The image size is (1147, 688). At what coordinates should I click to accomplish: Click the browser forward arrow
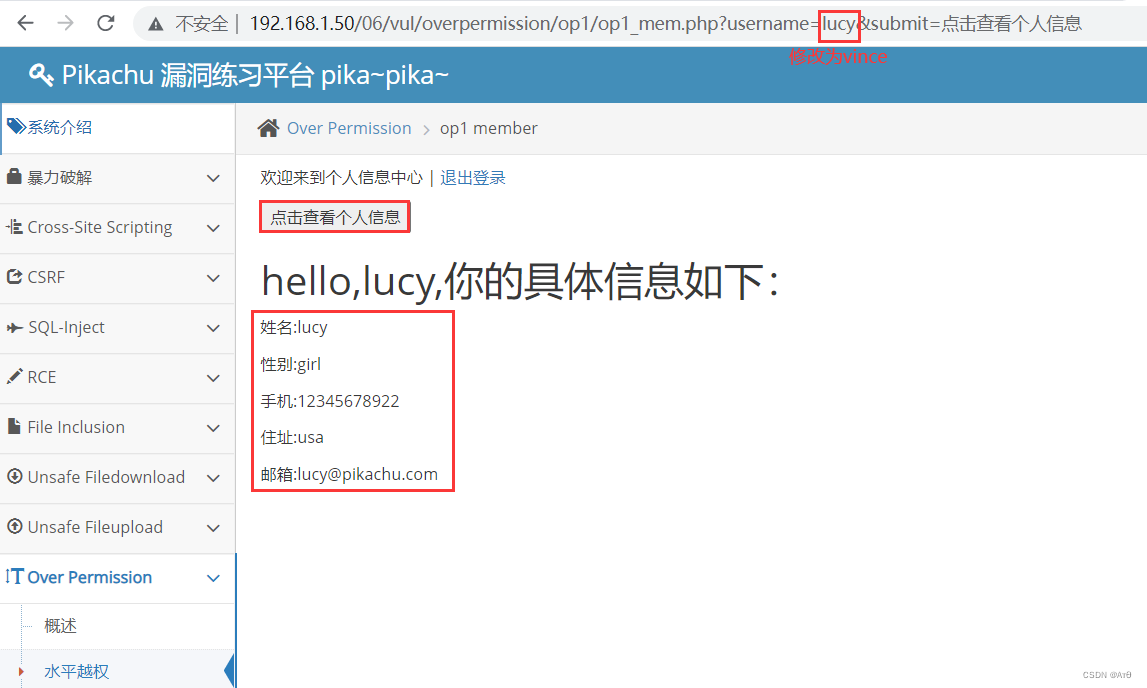66,23
